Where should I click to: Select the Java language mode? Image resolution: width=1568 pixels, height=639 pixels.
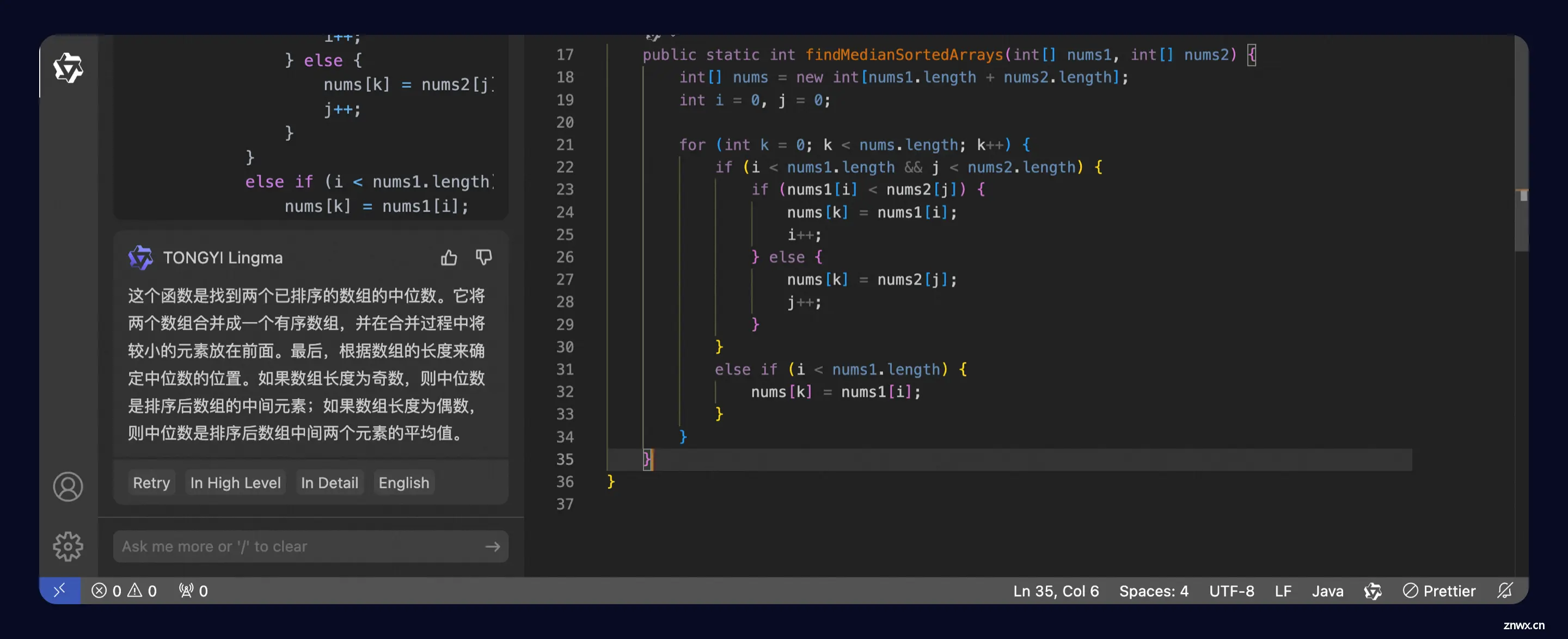coord(1327,591)
